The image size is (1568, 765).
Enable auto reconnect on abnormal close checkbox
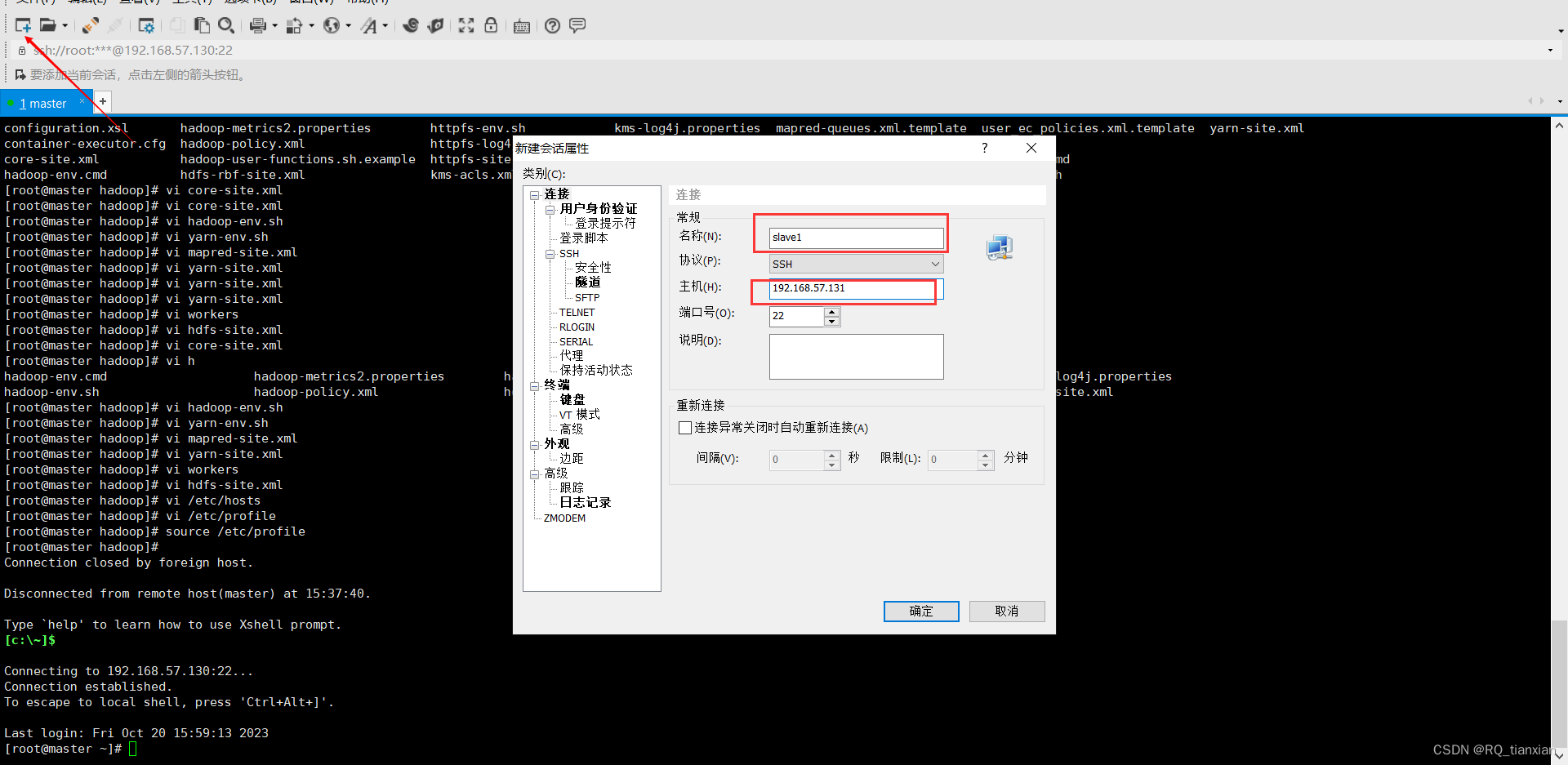[685, 428]
